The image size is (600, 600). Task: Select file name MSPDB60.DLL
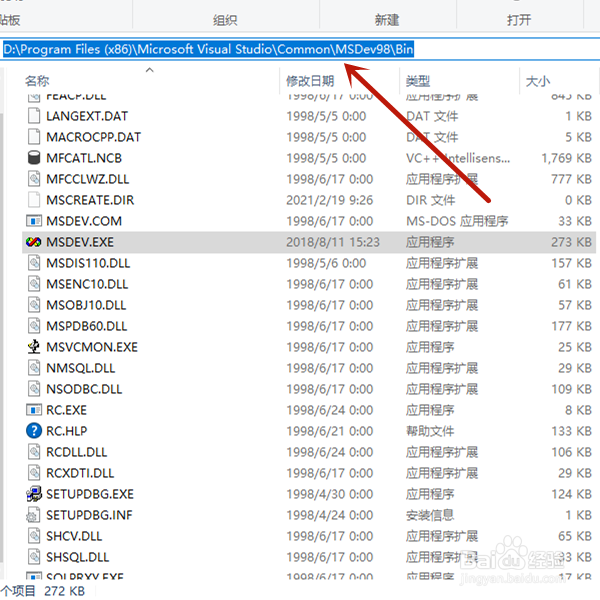(x=86, y=326)
